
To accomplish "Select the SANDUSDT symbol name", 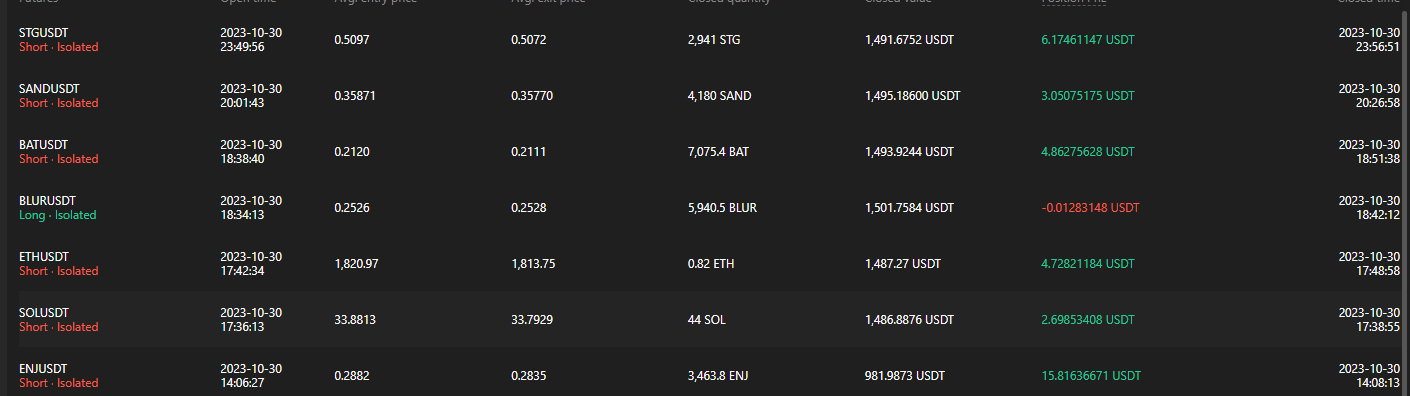I will (x=46, y=89).
